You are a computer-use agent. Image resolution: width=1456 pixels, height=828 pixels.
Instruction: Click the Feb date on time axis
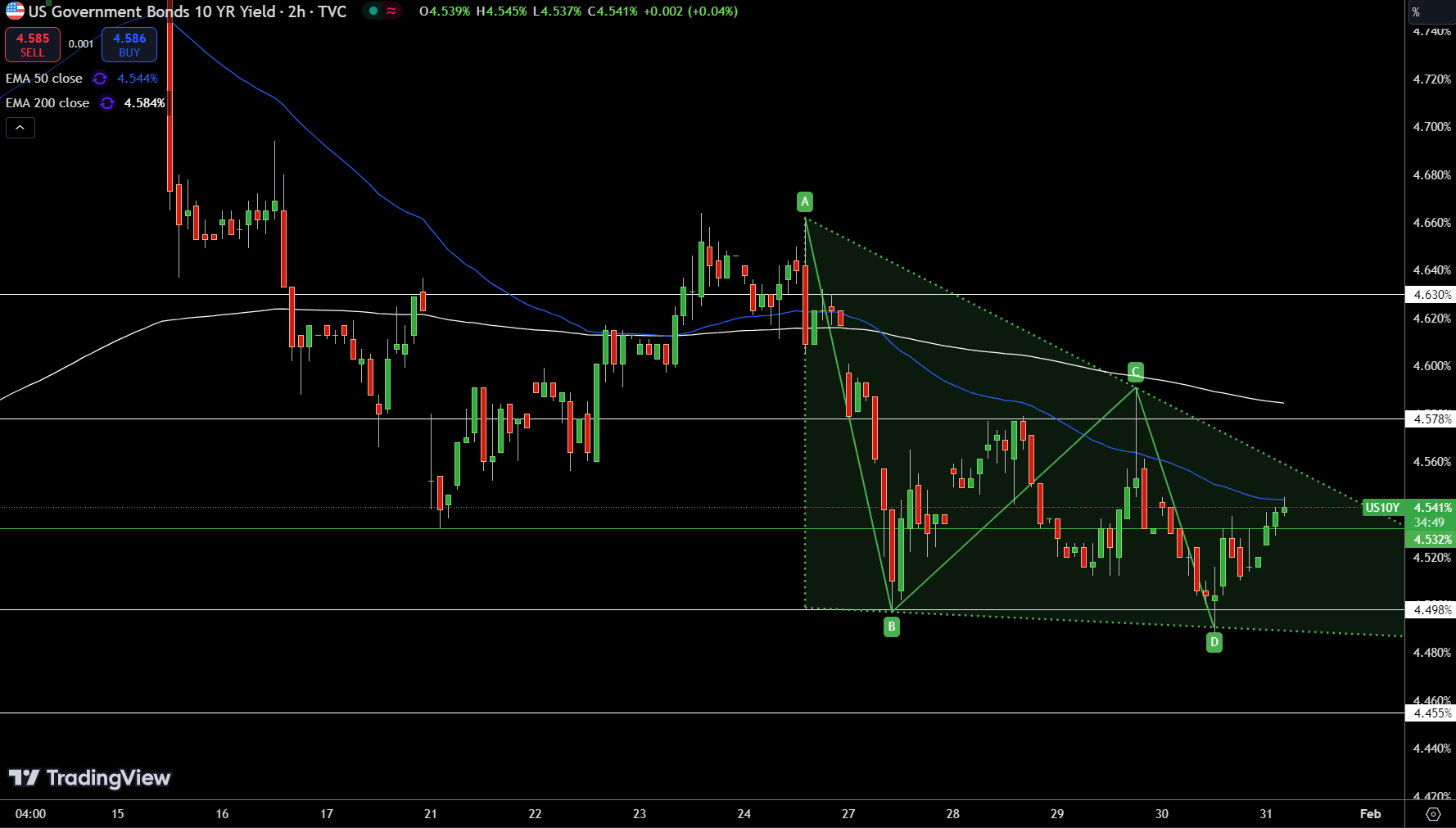(1370, 814)
